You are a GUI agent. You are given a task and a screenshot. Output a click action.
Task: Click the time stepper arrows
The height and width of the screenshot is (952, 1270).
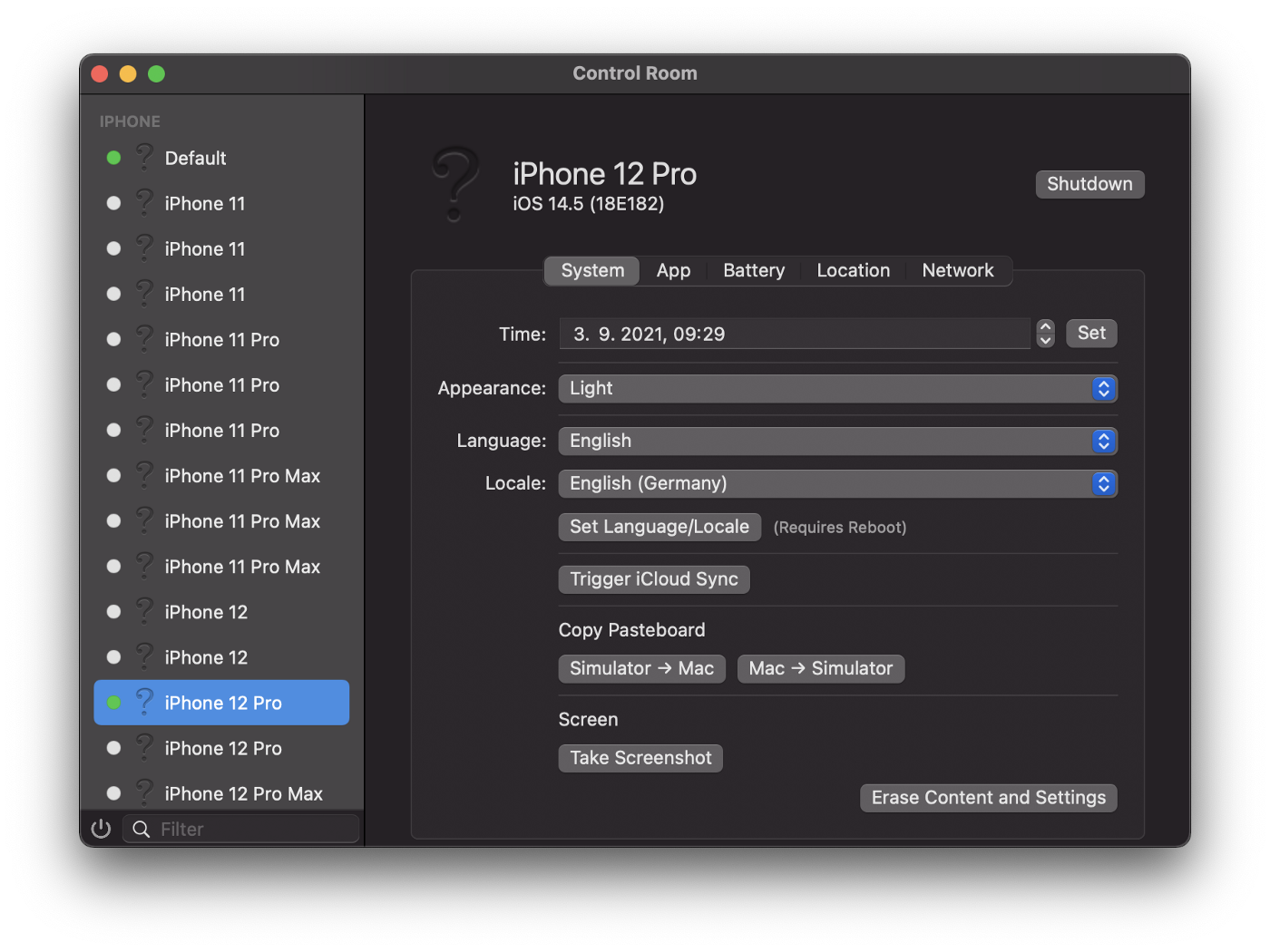[x=1045, y=334]
